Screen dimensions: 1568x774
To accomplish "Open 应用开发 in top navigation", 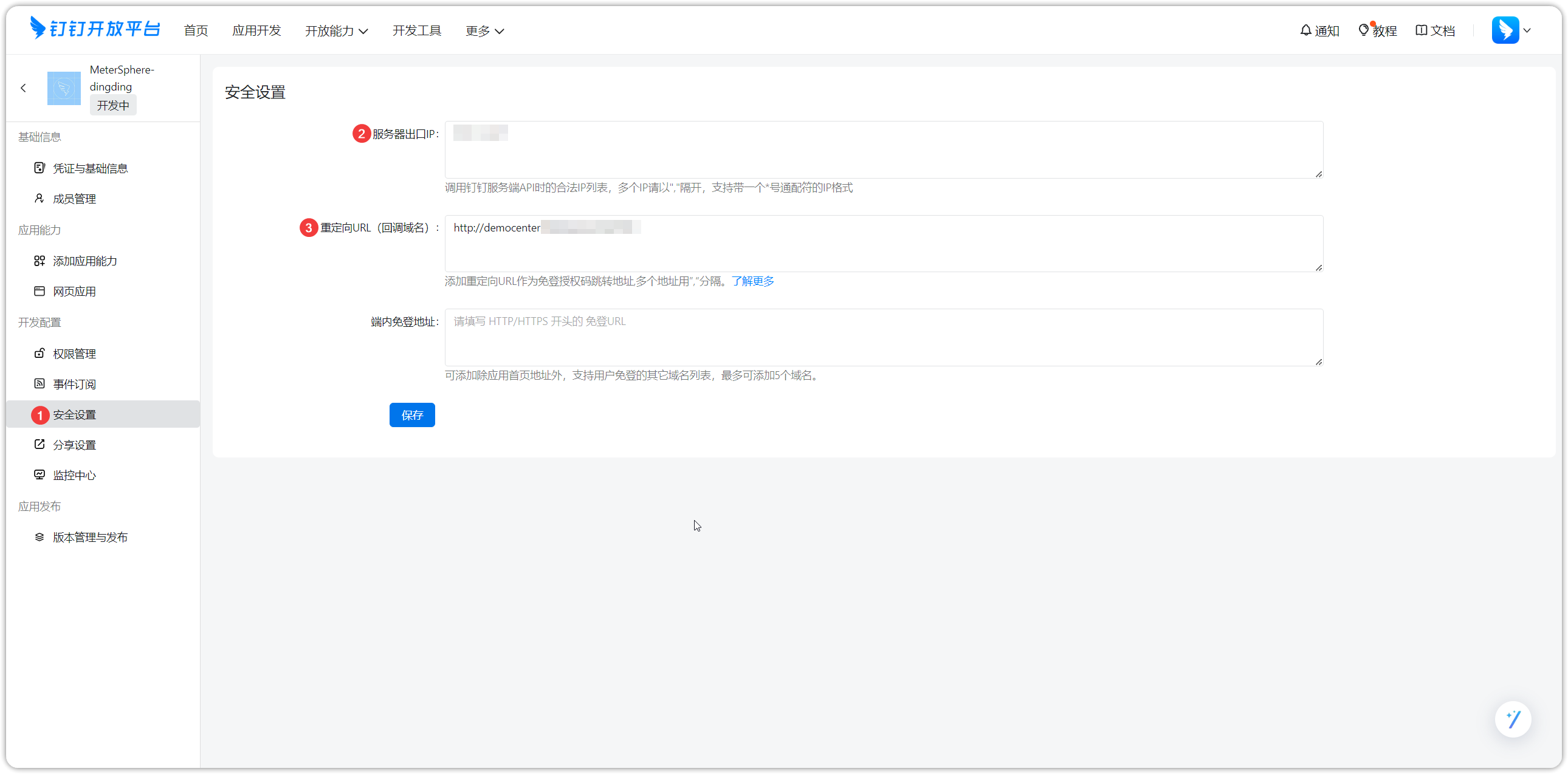I will click(x=256, y=30).
